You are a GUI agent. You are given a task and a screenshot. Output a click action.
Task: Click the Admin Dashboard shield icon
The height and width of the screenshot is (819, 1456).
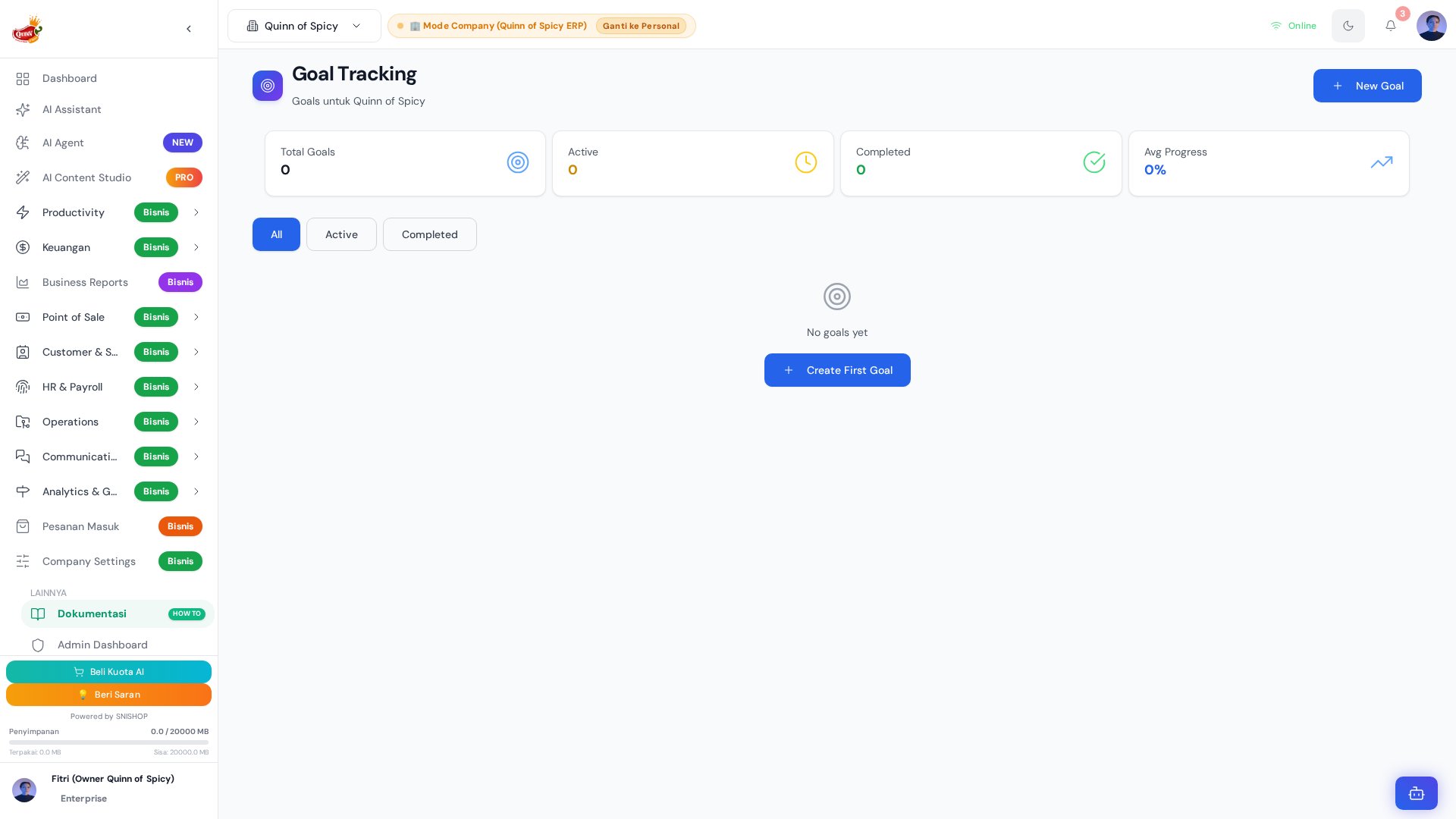tap(38, 645)
